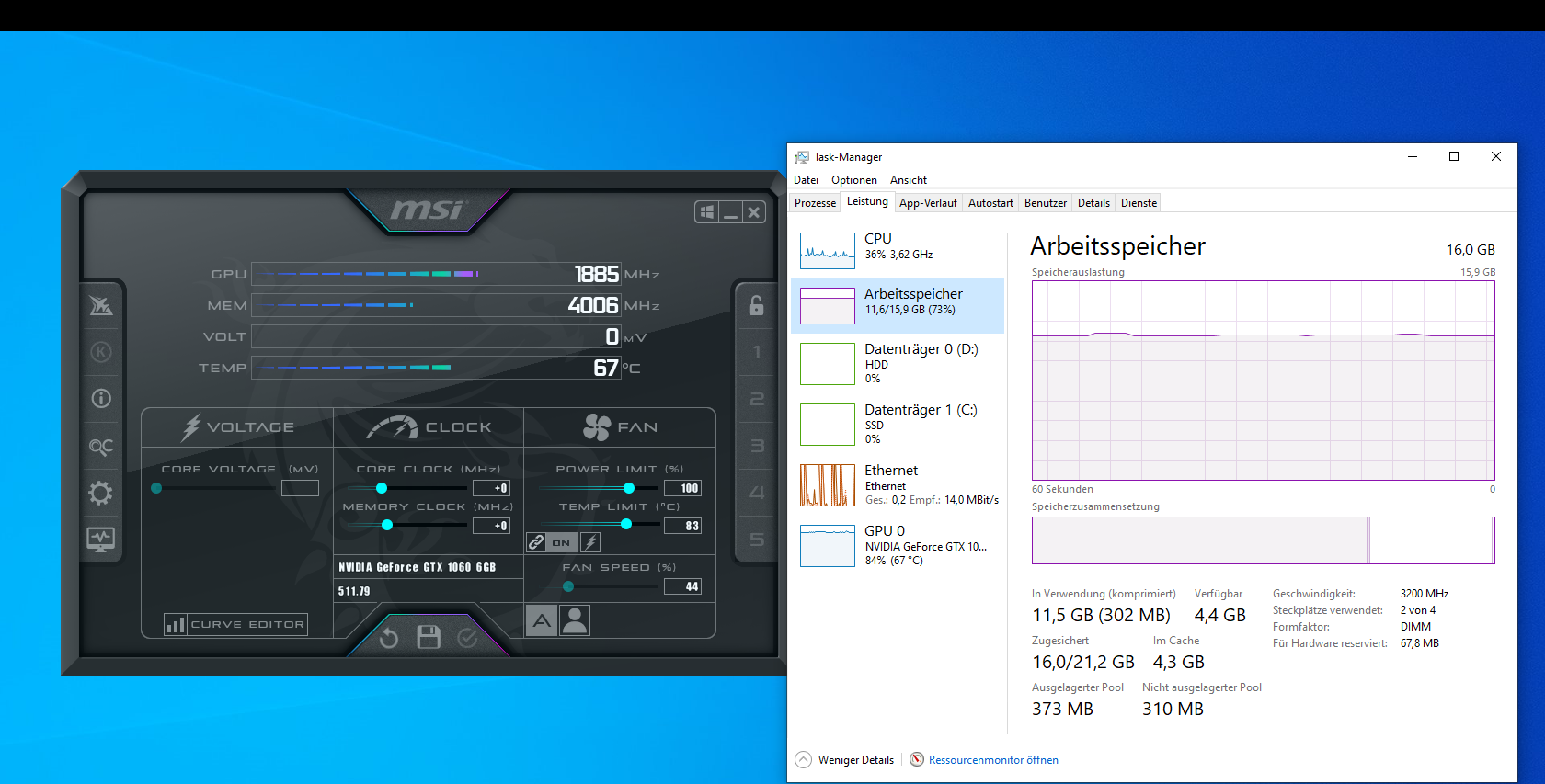Open the Optionen menu in Task-Manager
The image size is (1545, 784).
pyautogui.click(x=854, y=180)
